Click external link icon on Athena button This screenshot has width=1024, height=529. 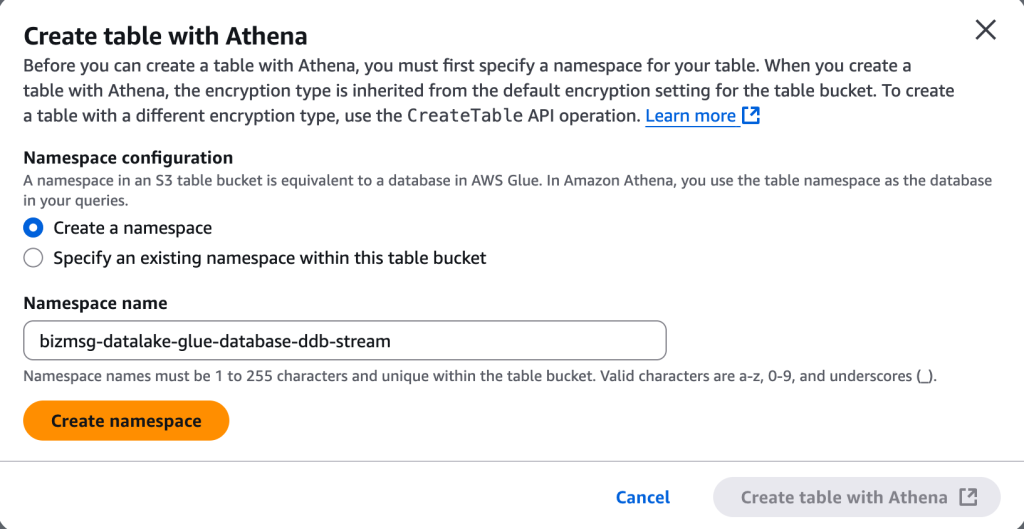coord(968,497)
